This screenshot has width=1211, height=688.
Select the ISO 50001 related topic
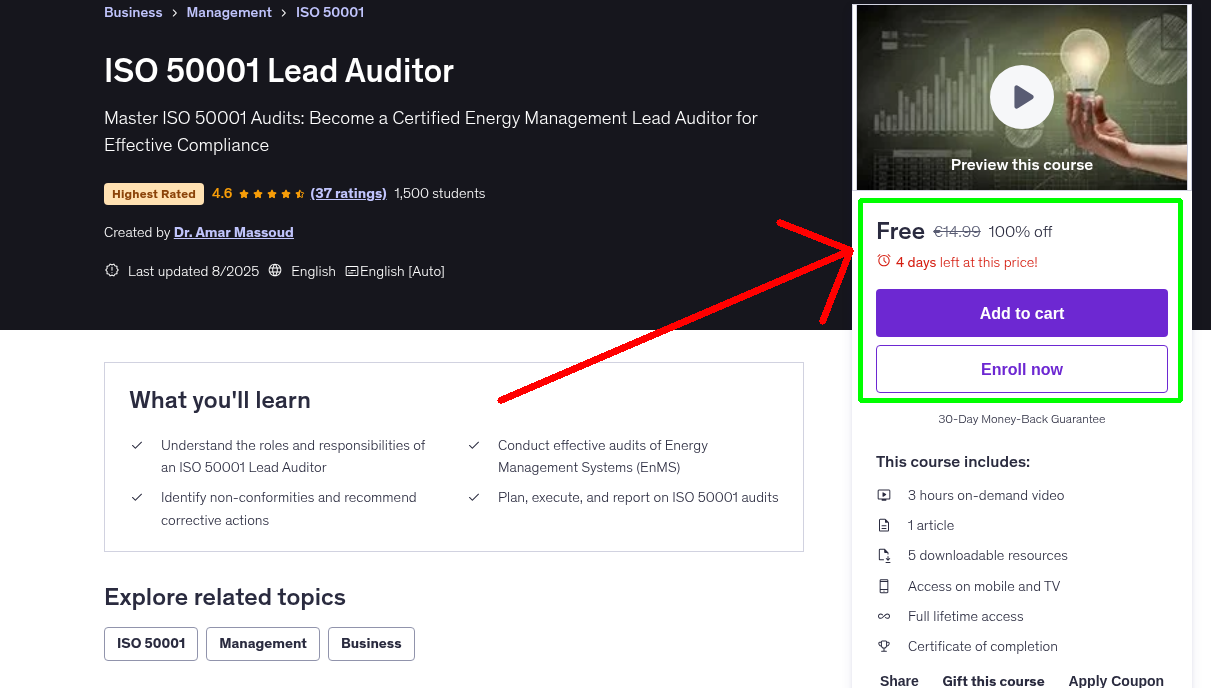(150, 643)
